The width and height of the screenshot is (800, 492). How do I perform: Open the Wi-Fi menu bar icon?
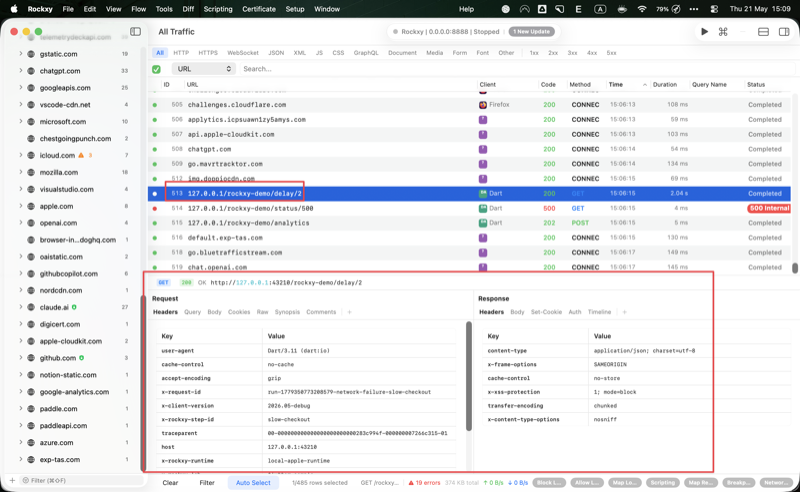click(x=642, y=9)
